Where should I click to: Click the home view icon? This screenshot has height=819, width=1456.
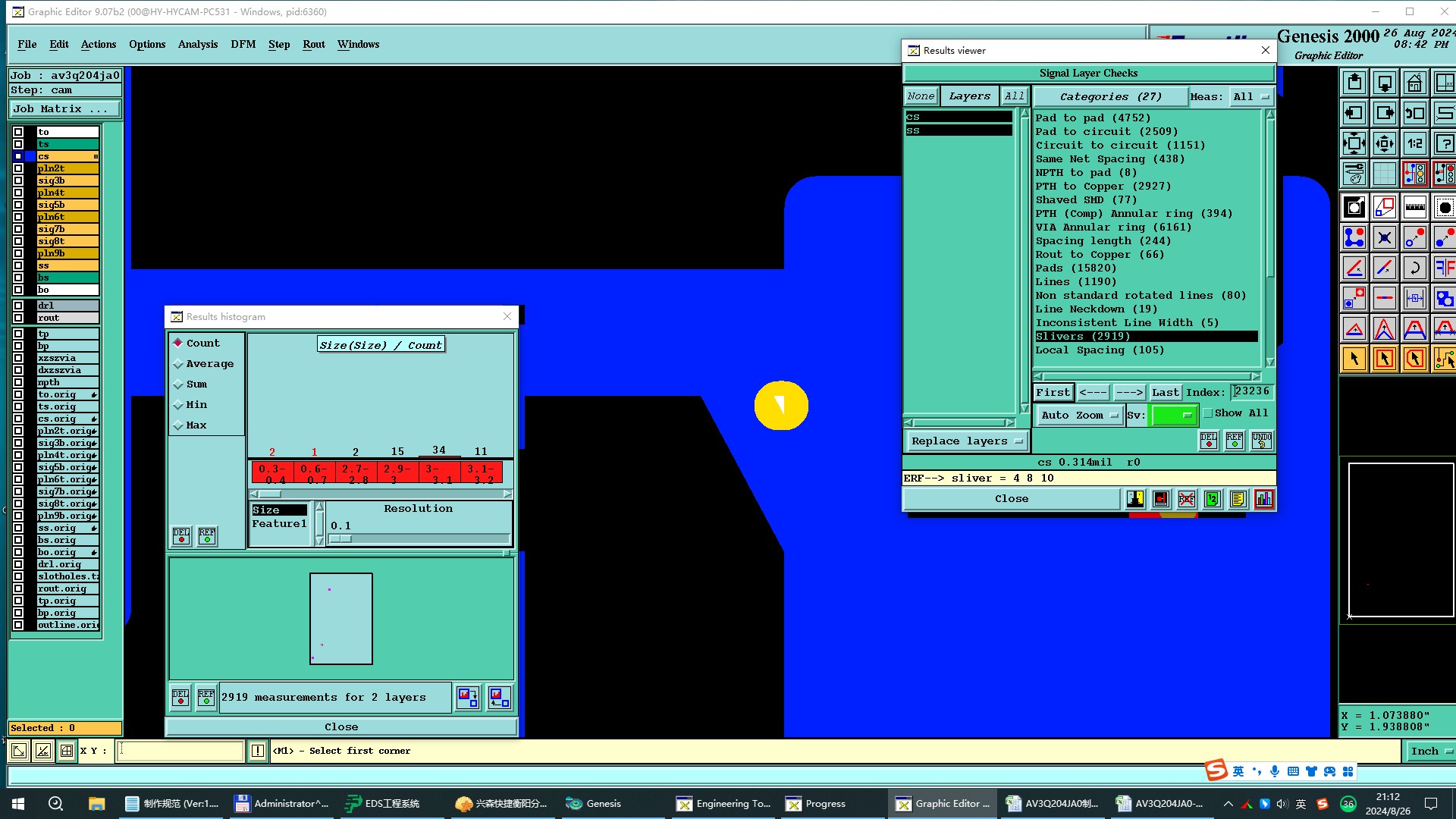coord(1414,83)
